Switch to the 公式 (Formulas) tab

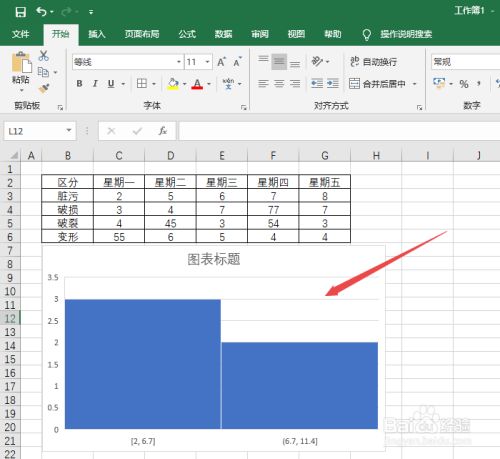click(x=187, y=34)
